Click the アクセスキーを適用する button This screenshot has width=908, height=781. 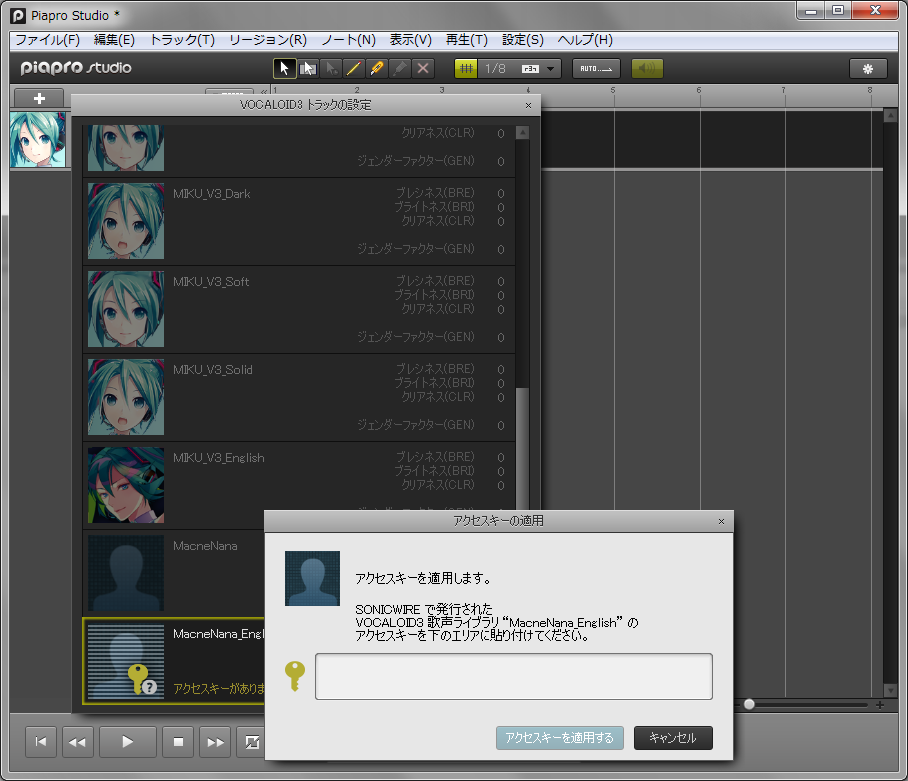[559, 738]
